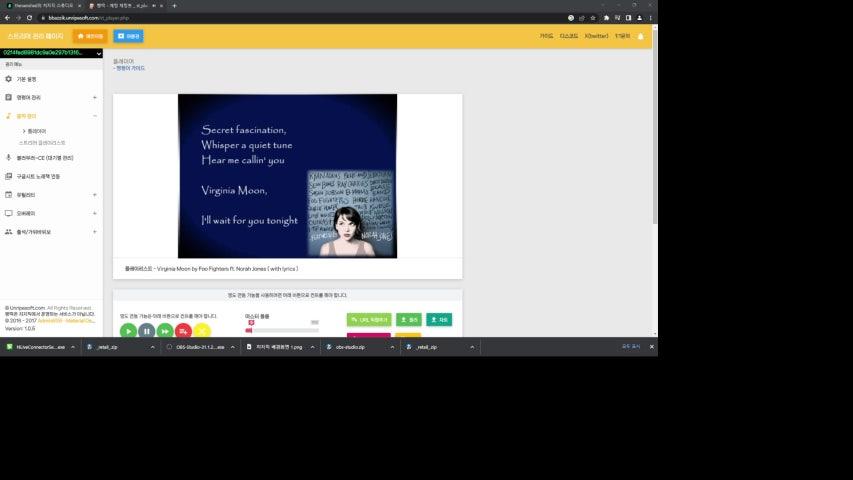This screenshot has width=853, height=480.
Task: Expand the attendance sidebar section plus sign
Action: 95,232
